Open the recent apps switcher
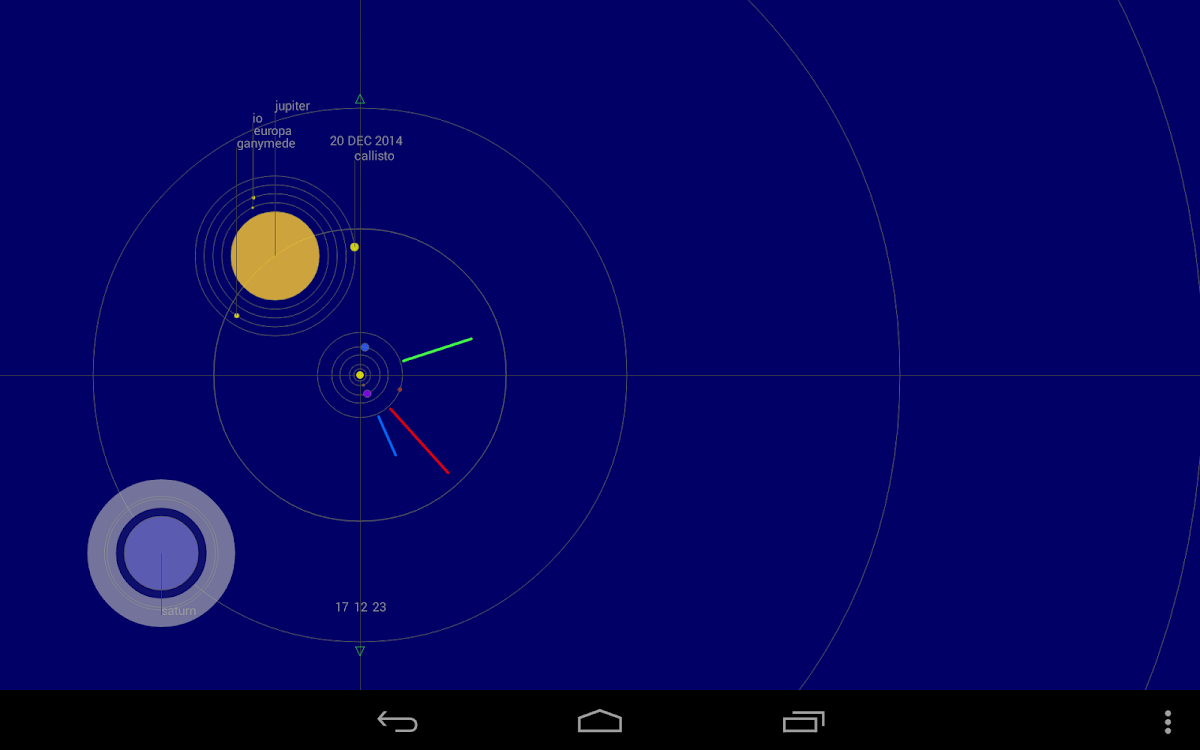Screen dimensions: 1200x750 tap(803, 721)
